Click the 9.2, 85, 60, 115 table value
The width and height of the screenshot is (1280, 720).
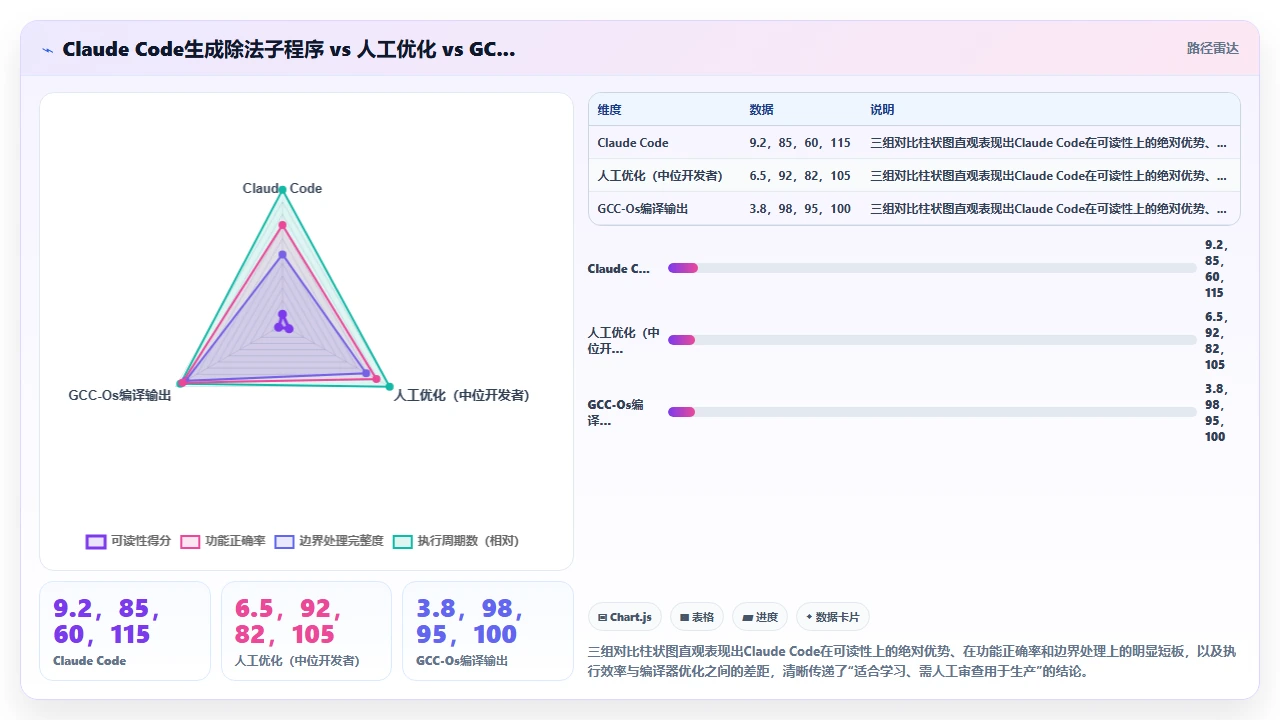coord(800,143)
